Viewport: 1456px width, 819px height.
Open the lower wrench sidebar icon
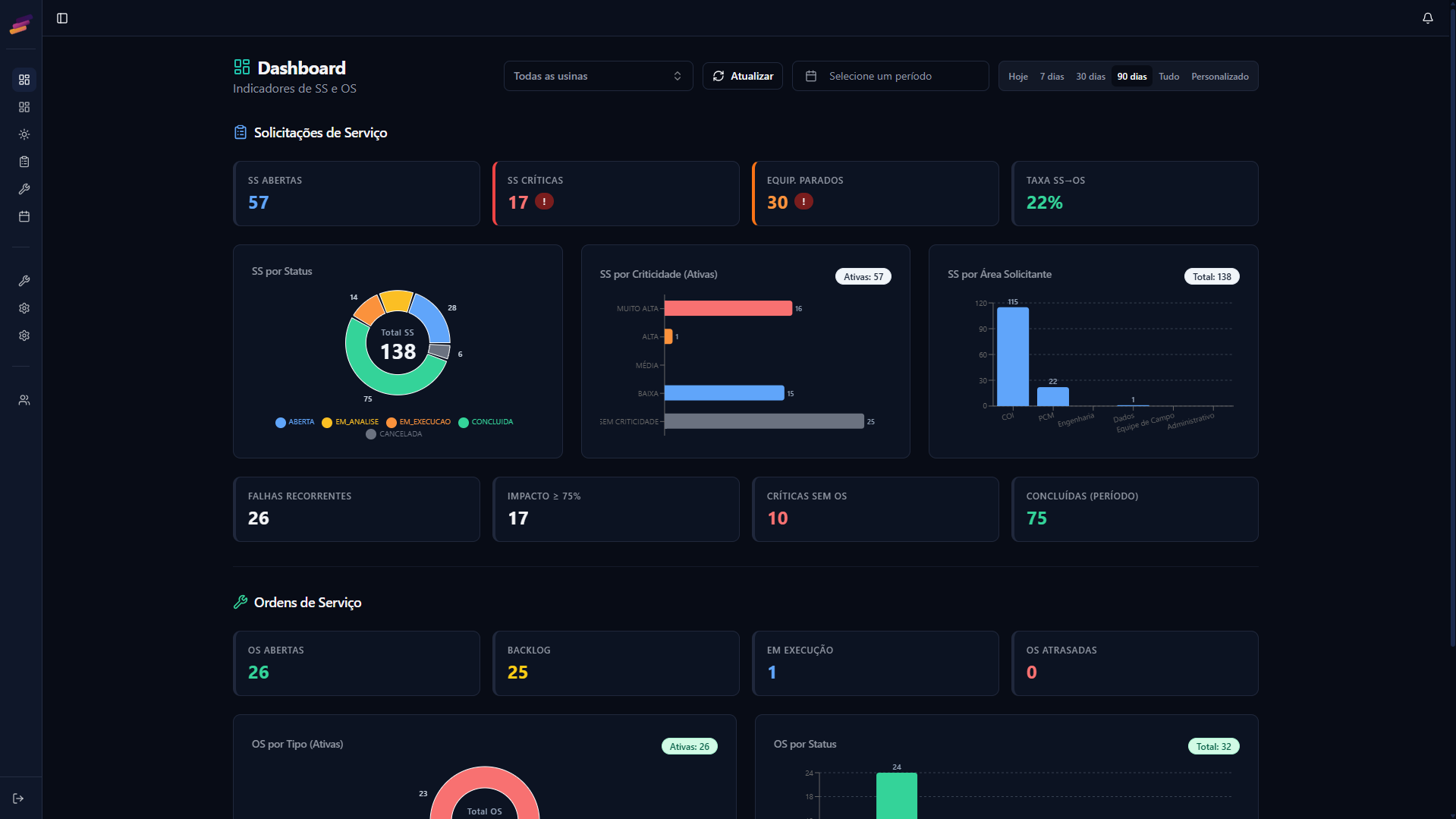point(24,281)
